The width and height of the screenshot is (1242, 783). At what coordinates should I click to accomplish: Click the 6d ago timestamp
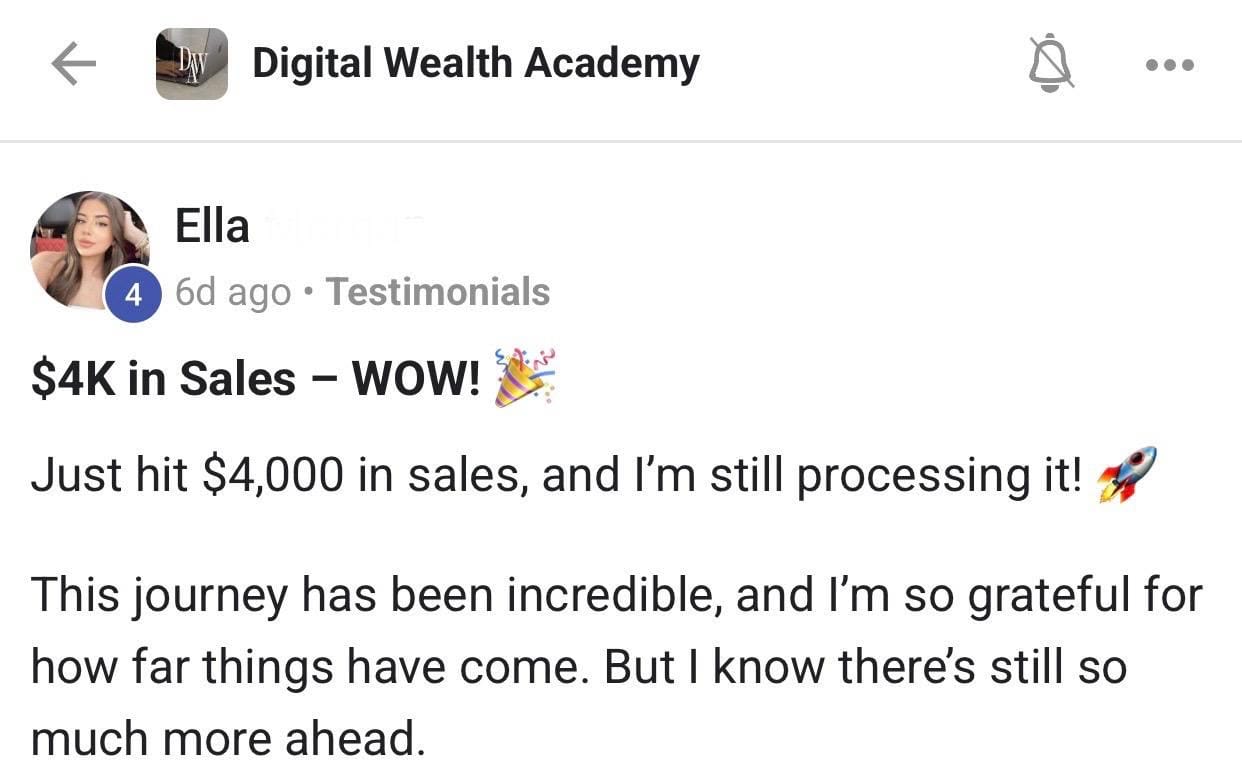tap(233, 292)
